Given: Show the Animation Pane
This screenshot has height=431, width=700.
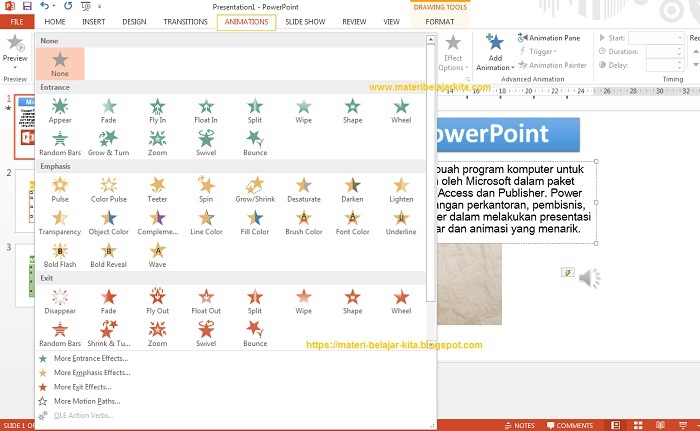Looking at the screenshot, I should click(x=549, y=38).
